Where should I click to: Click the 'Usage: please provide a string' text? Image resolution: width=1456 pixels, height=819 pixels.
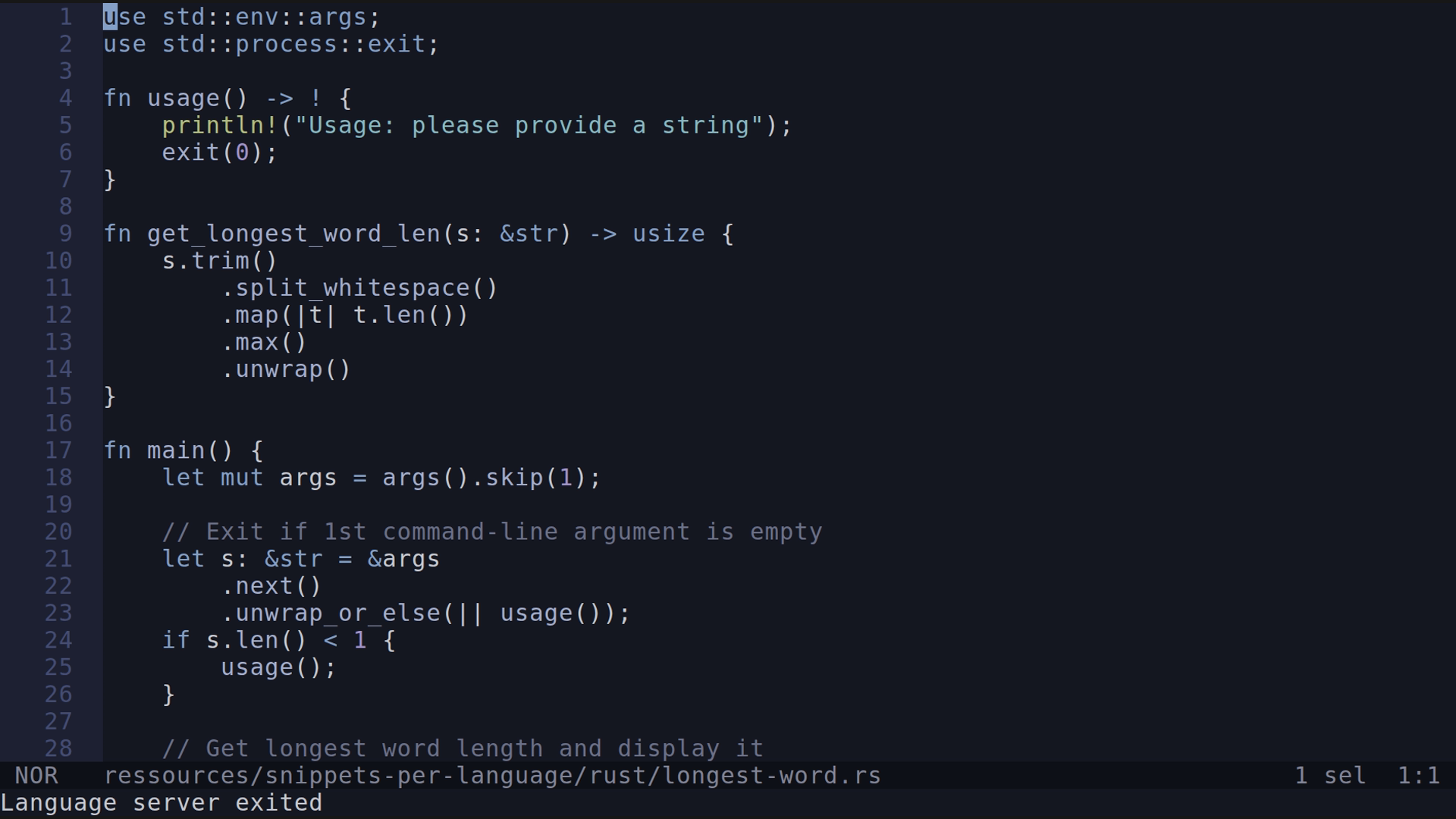coord(529,126)
